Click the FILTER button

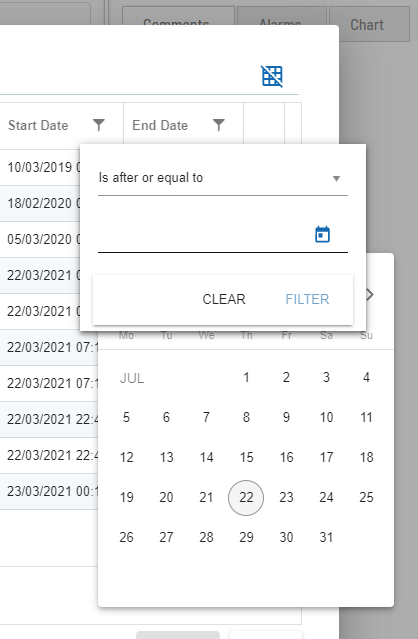307,299
